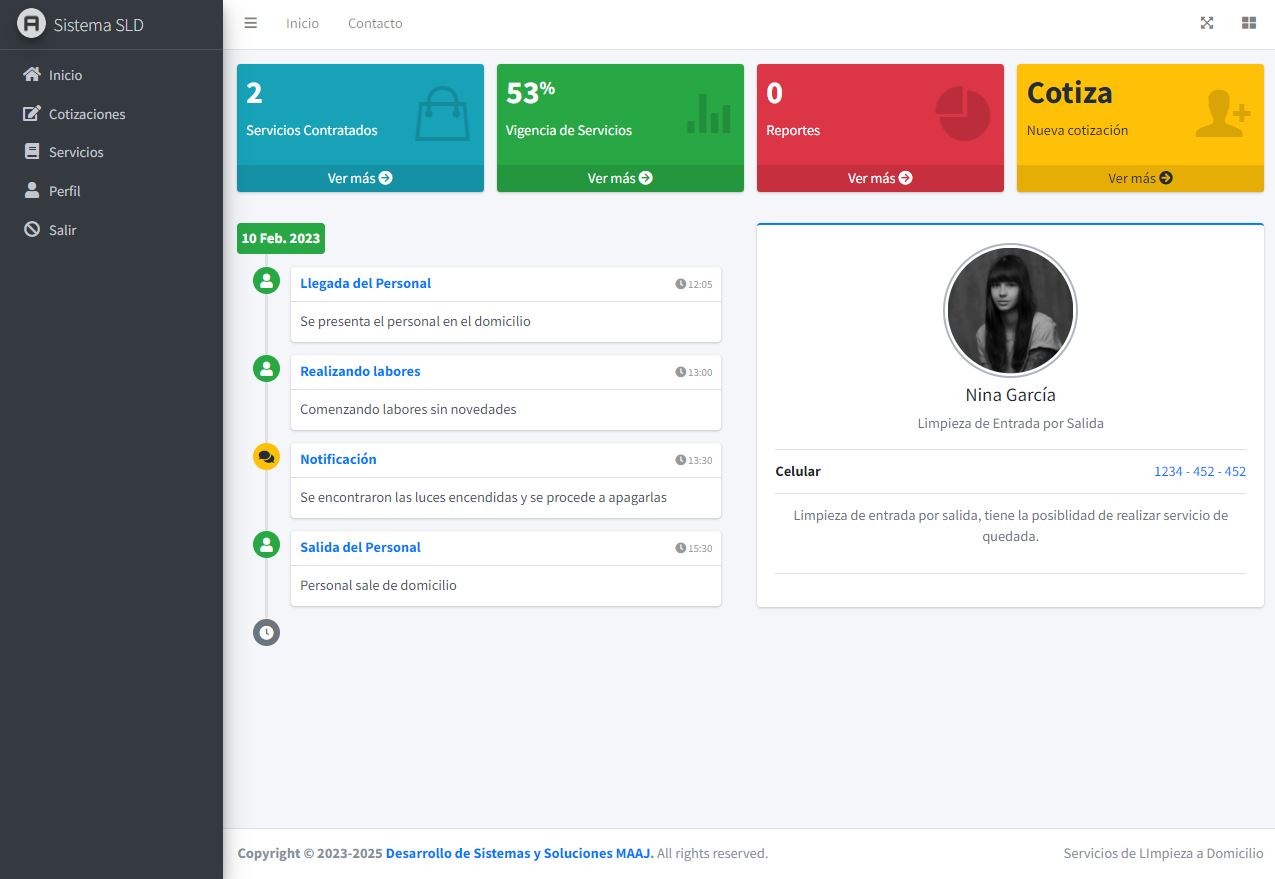
Task: Click Salir to log out
Action: coord(62,230)
